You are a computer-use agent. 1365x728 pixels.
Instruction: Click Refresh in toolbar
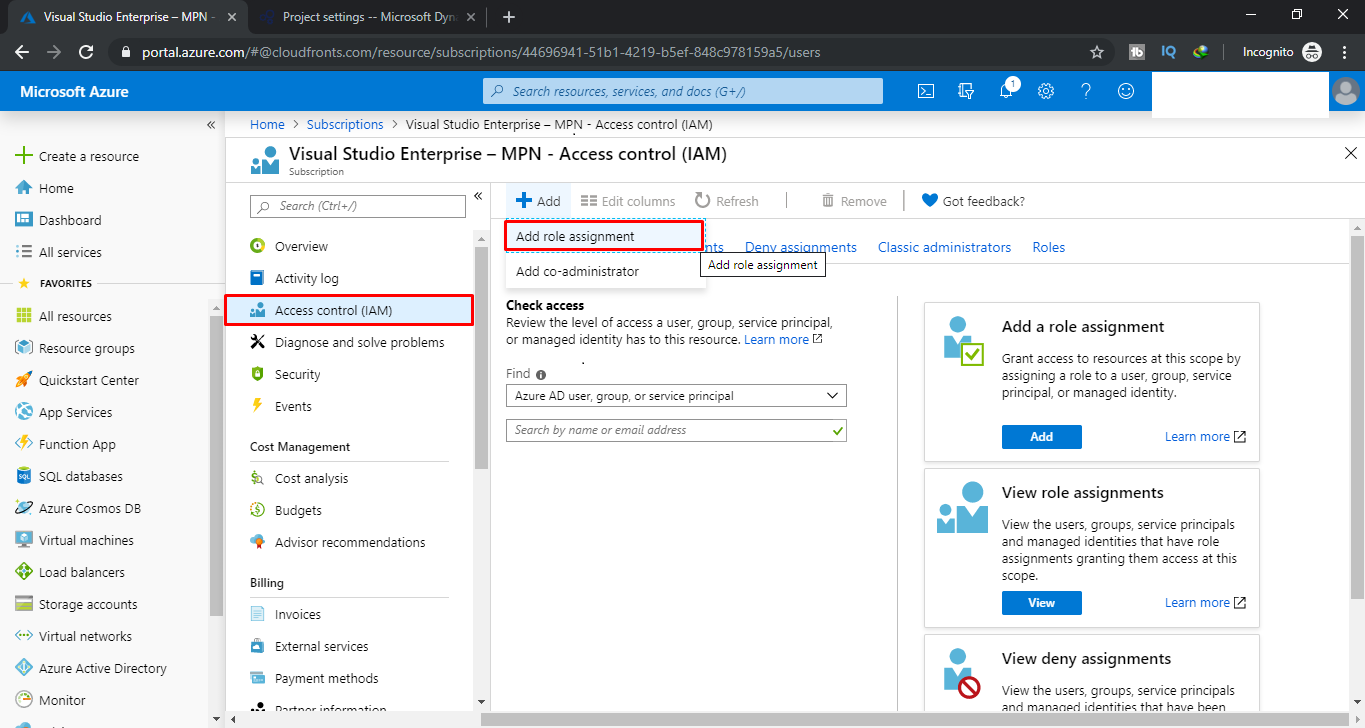[x=727, y=201]
